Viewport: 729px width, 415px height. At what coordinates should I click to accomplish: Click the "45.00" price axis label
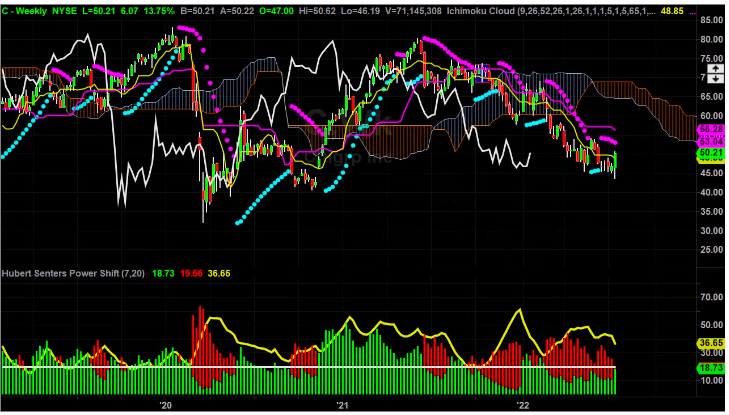pyautogui.click(x=711, y=173)
